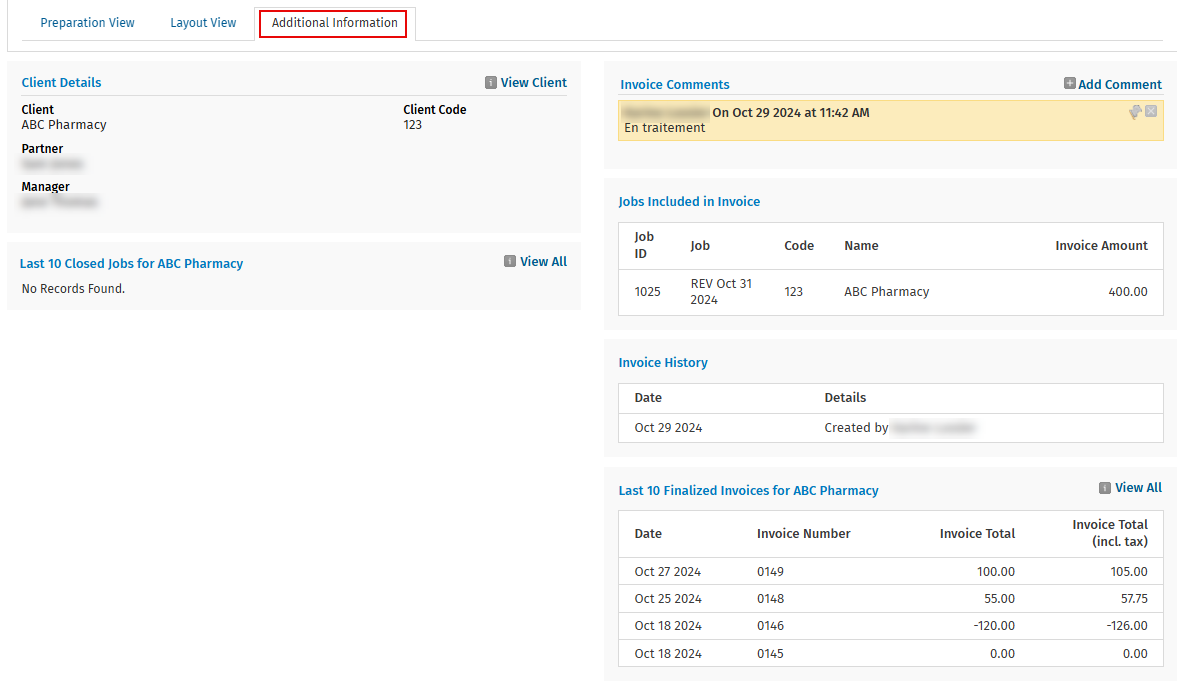Image resolution: width=1177 pixels, height=691 pixels.
Task: Click invoice total 100.00
Action: [x=995, y=572]
